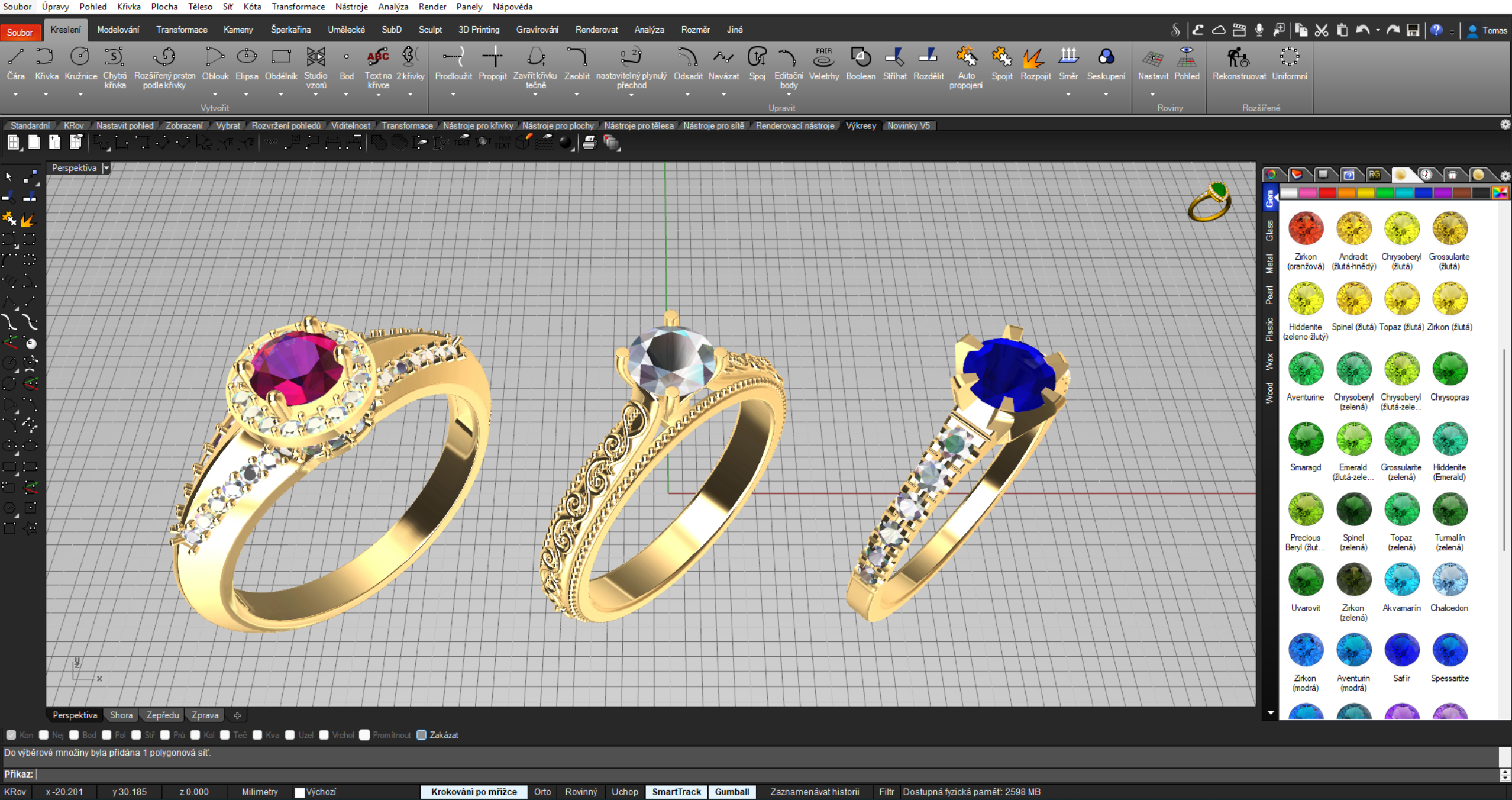Screen dimensions: 1512x800
Task: Toggle the Gumball status button
Action: coord(732,792)
